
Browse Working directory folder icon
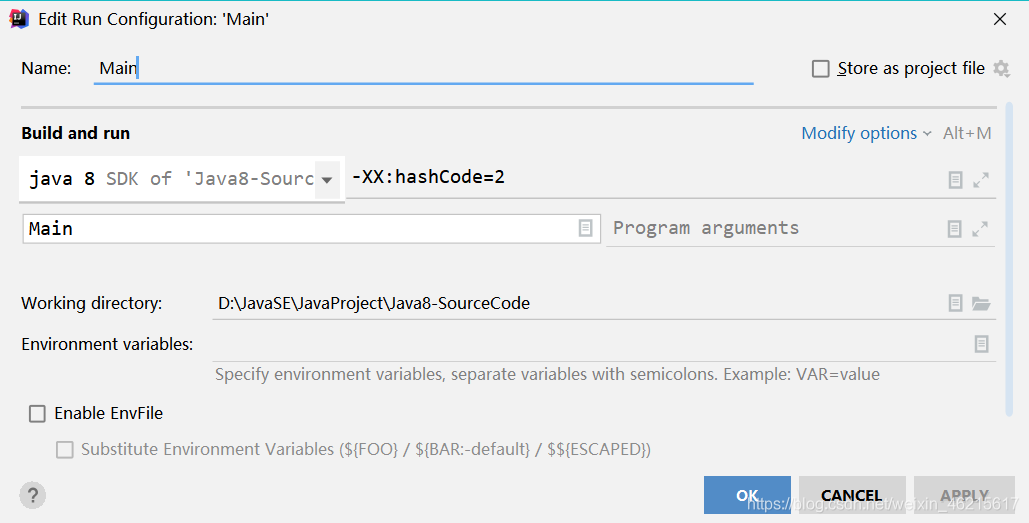981,303
